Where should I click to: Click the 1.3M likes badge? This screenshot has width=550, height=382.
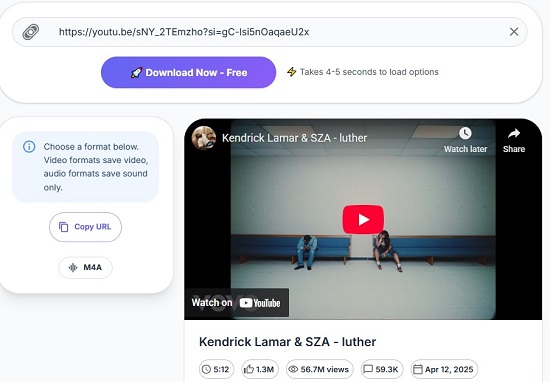(x=260, y=369)
